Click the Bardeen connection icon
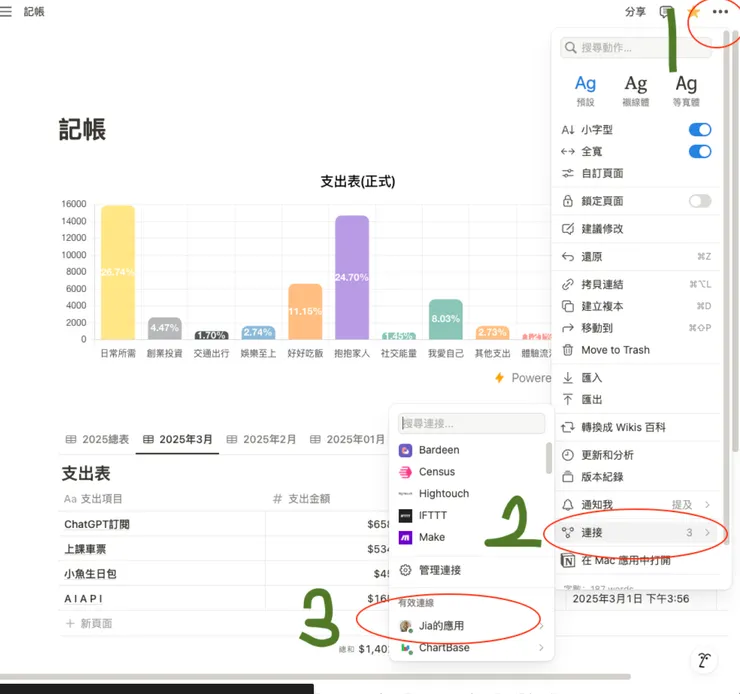This screenshot has height=694, width=740. coord(405,450)
